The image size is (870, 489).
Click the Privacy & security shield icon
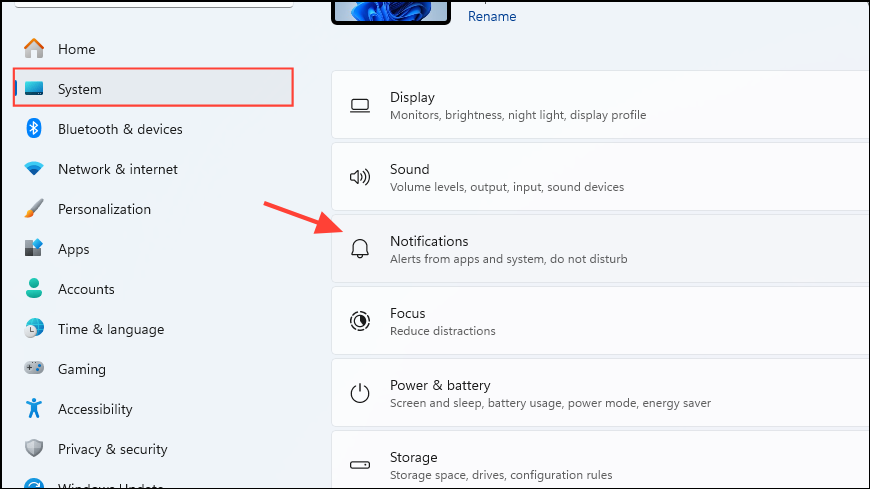34,448
